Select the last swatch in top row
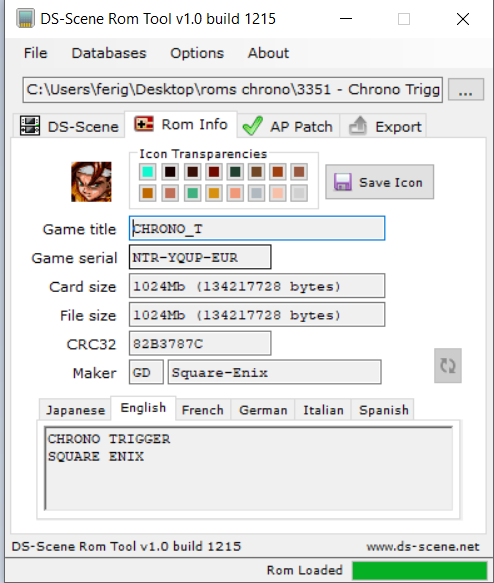 click(299, 172)
